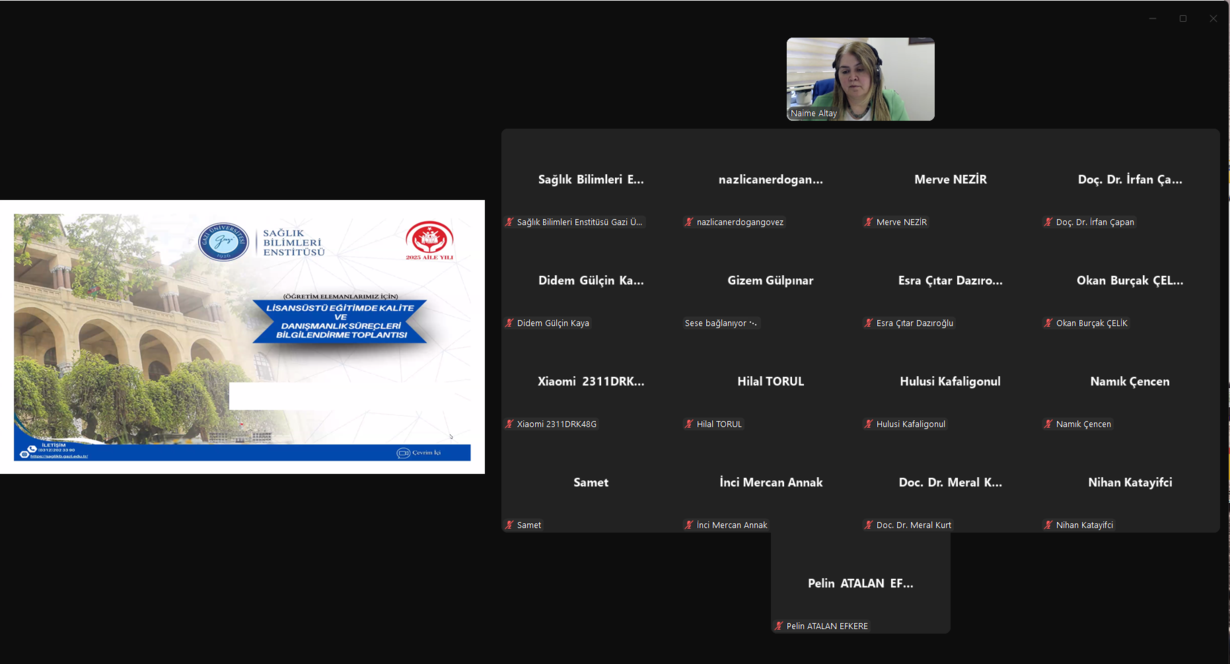1230x664 pixels.
Task: Click the muted mic icon beside Samet
Action: [509, 525]
